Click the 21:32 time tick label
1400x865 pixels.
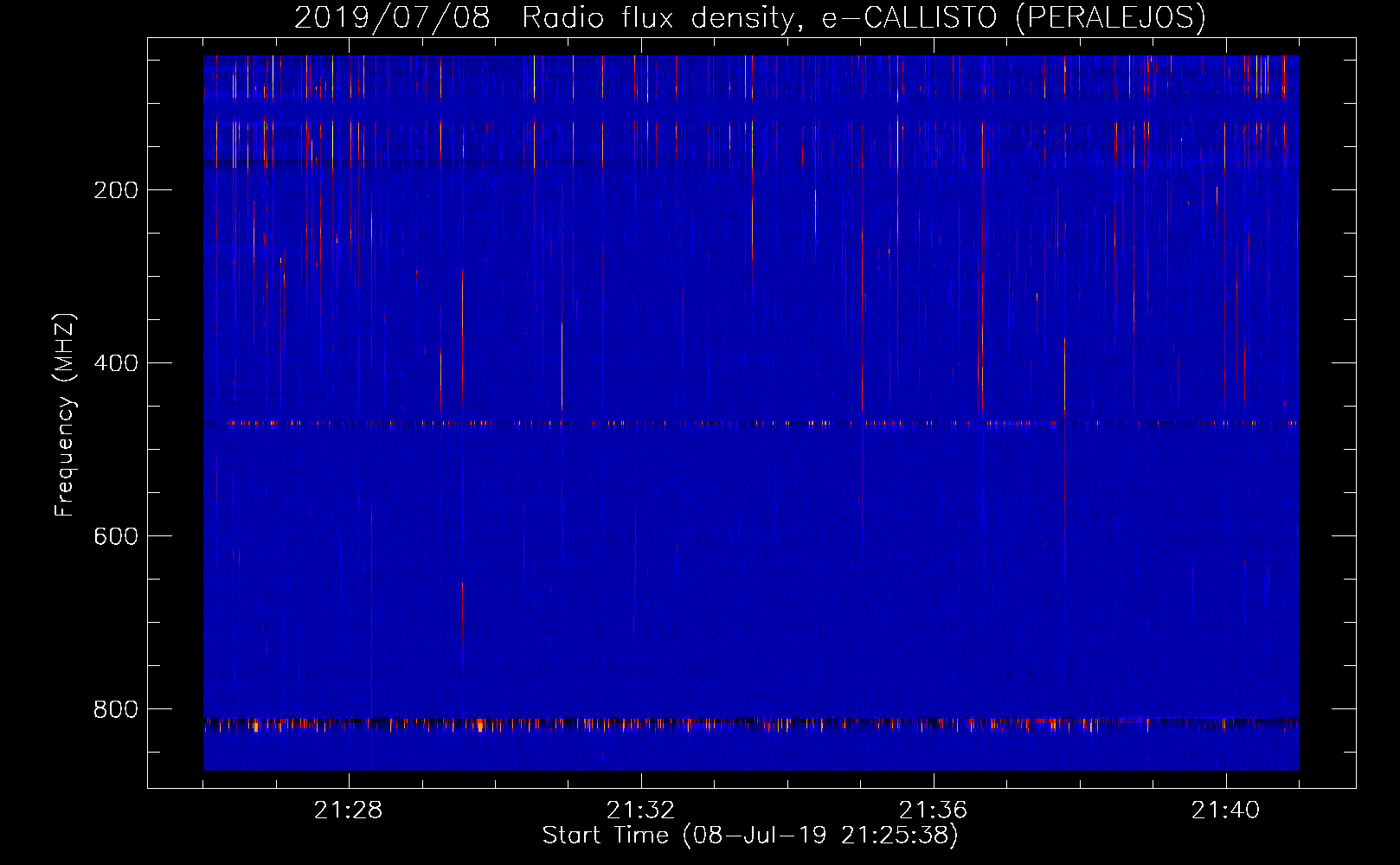point(640,811)
